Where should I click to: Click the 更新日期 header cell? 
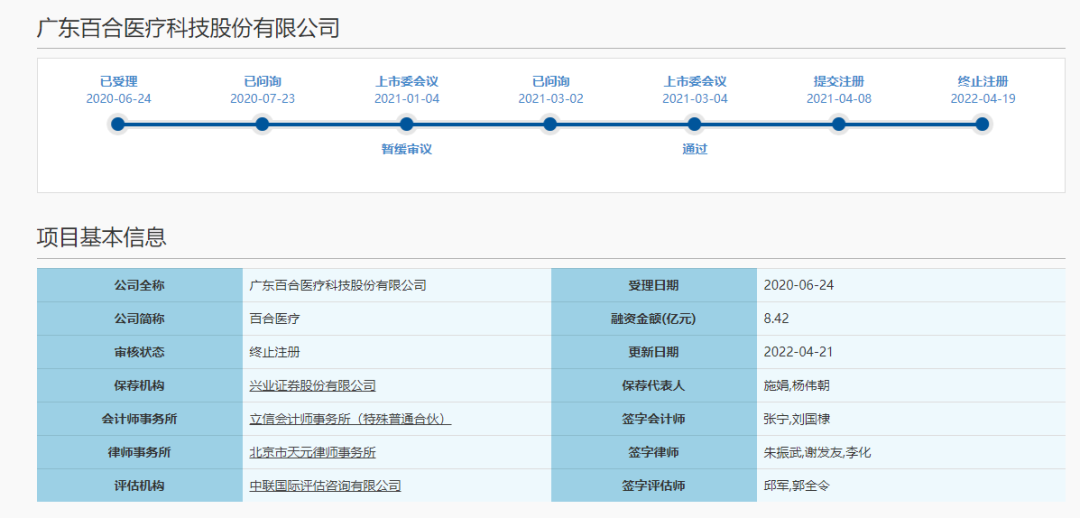[x=654, y=352]
